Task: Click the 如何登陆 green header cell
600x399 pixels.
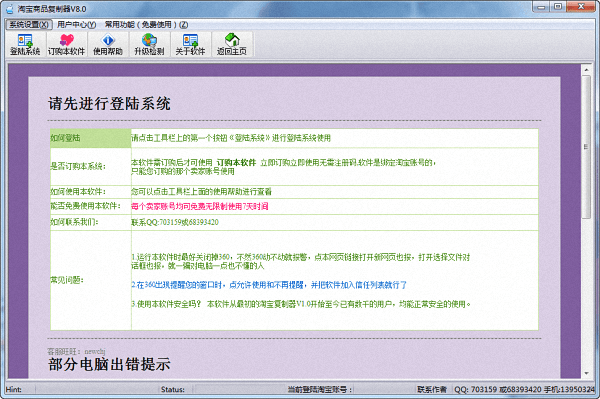Action: (90, 138)
